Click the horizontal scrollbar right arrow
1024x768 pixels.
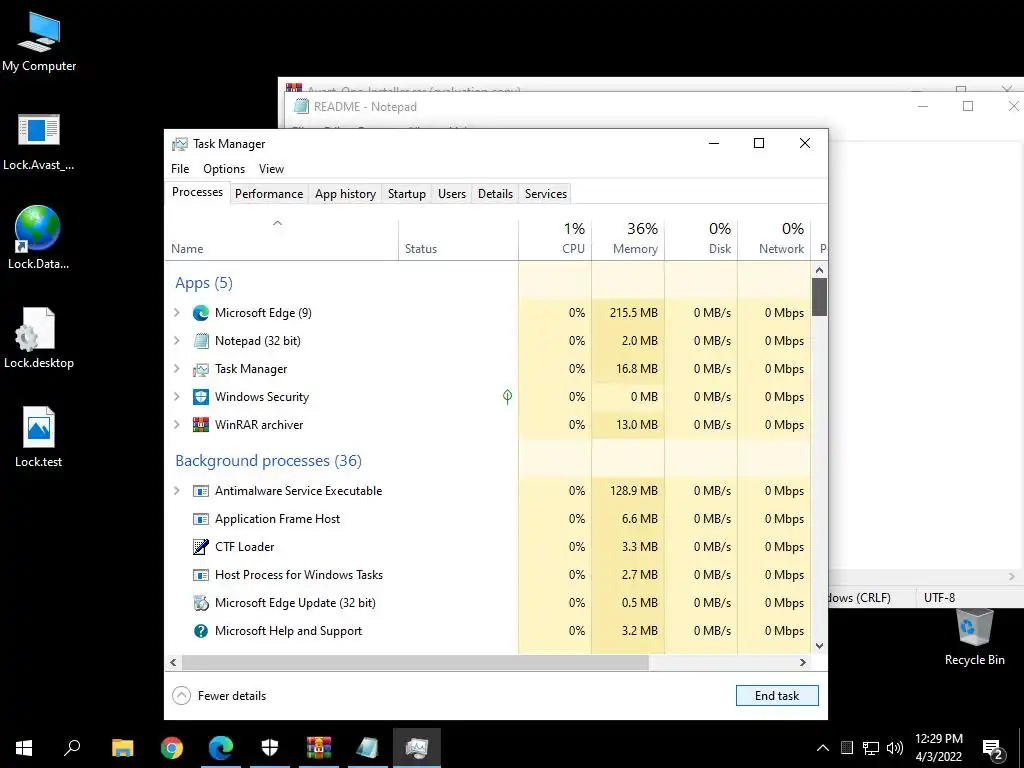click(803, 662)
